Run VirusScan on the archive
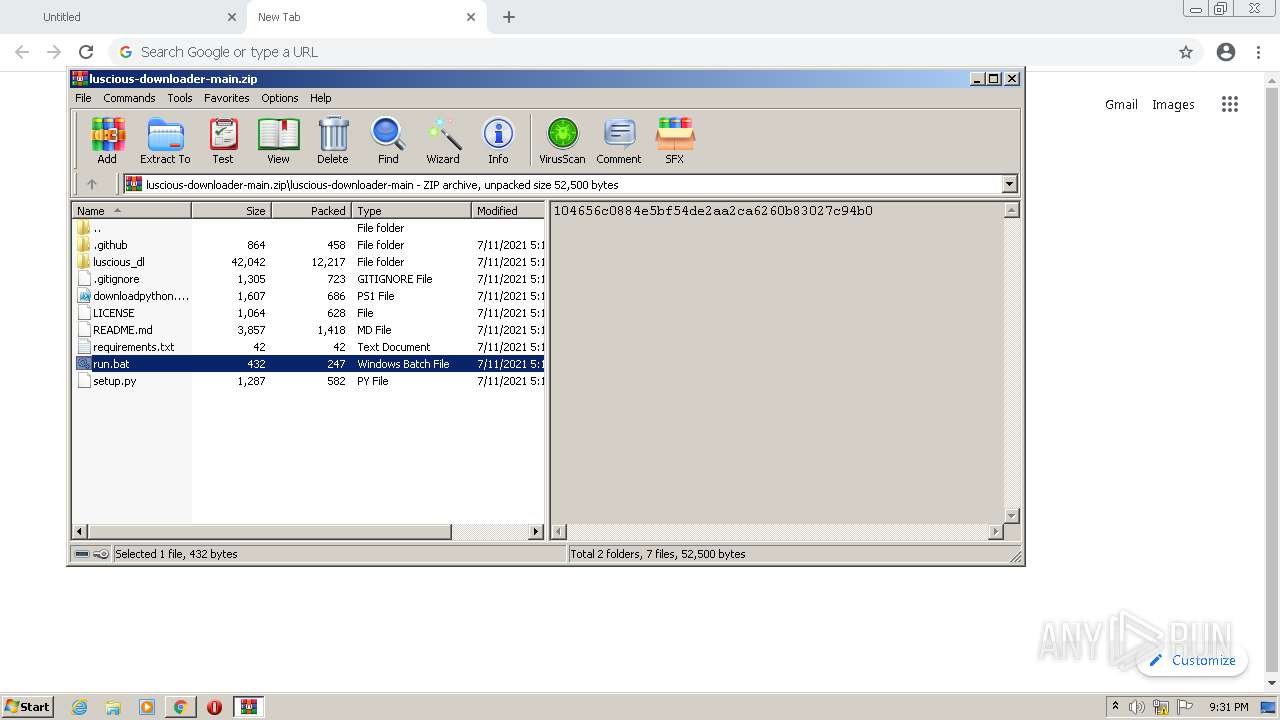1280x720 pixels. (x=562, y=140)
